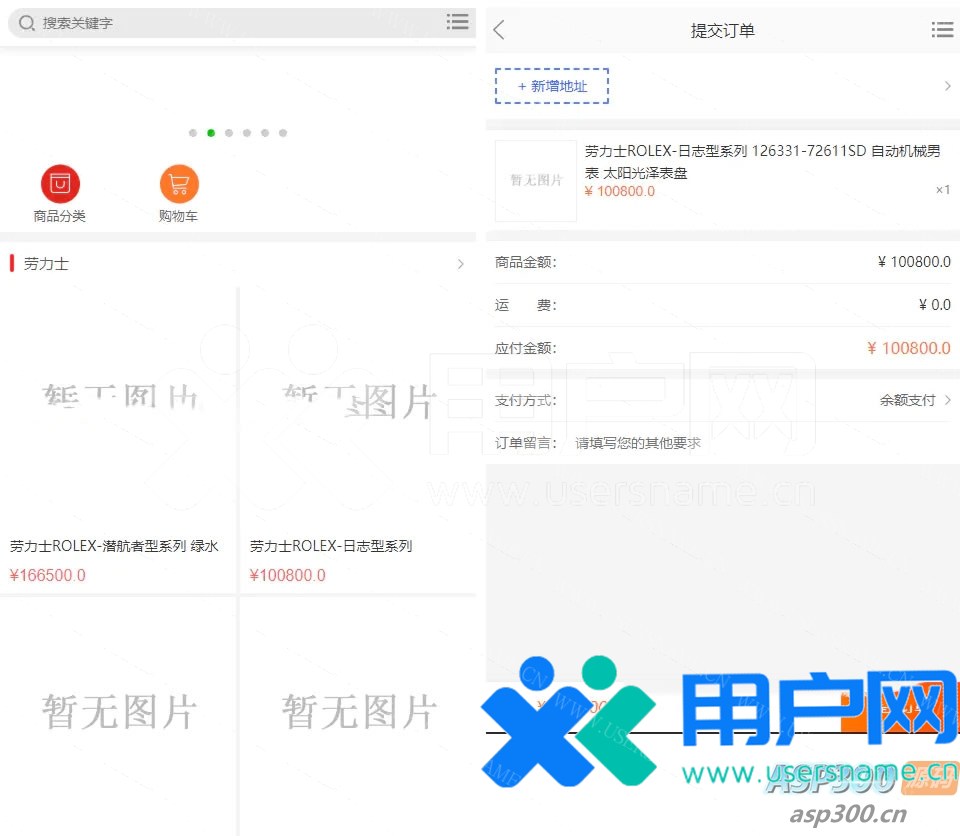Open list menu on submit order page
960x836 pixels.
[942, 29]
